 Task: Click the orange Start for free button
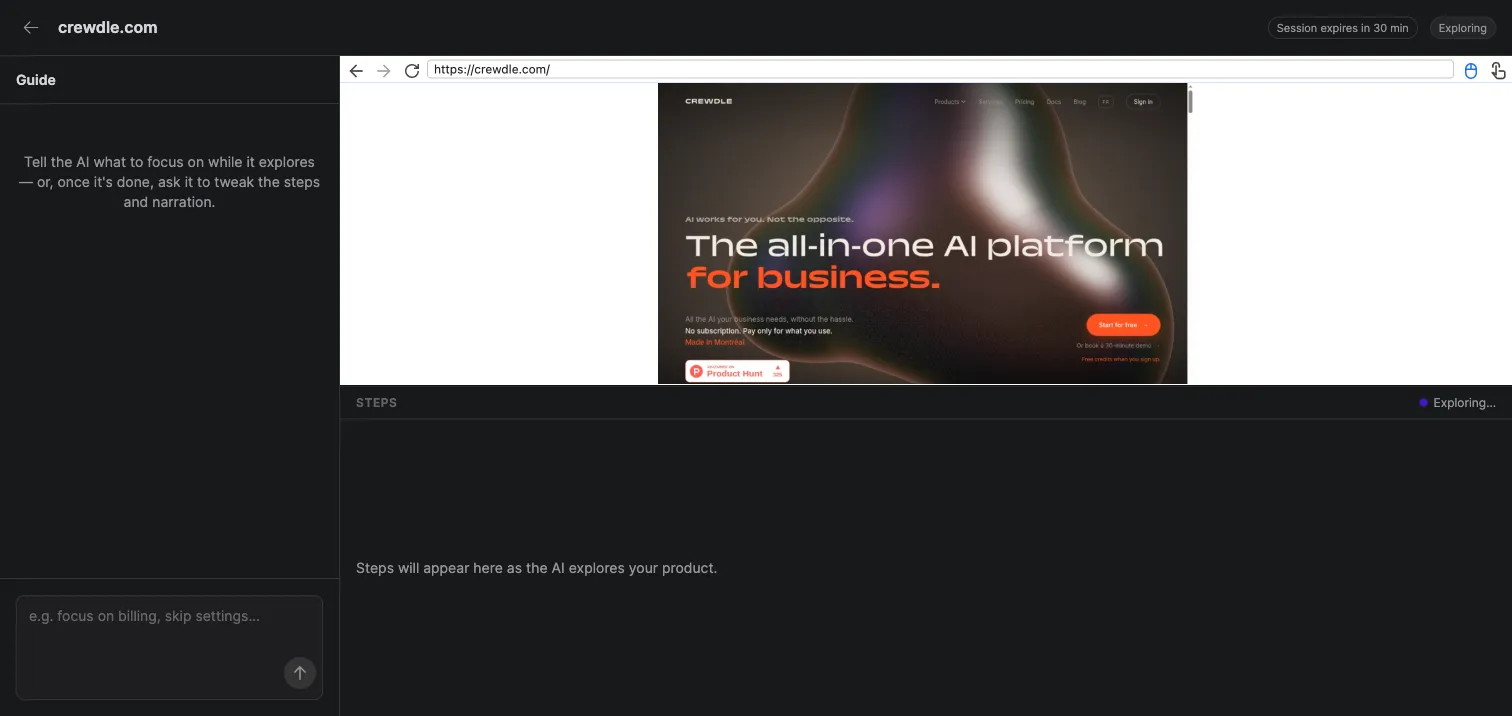(x=1123, y=325)
